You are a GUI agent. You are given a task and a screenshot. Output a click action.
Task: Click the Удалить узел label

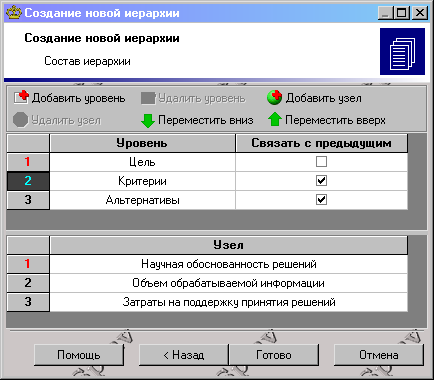tap(66, 120)
